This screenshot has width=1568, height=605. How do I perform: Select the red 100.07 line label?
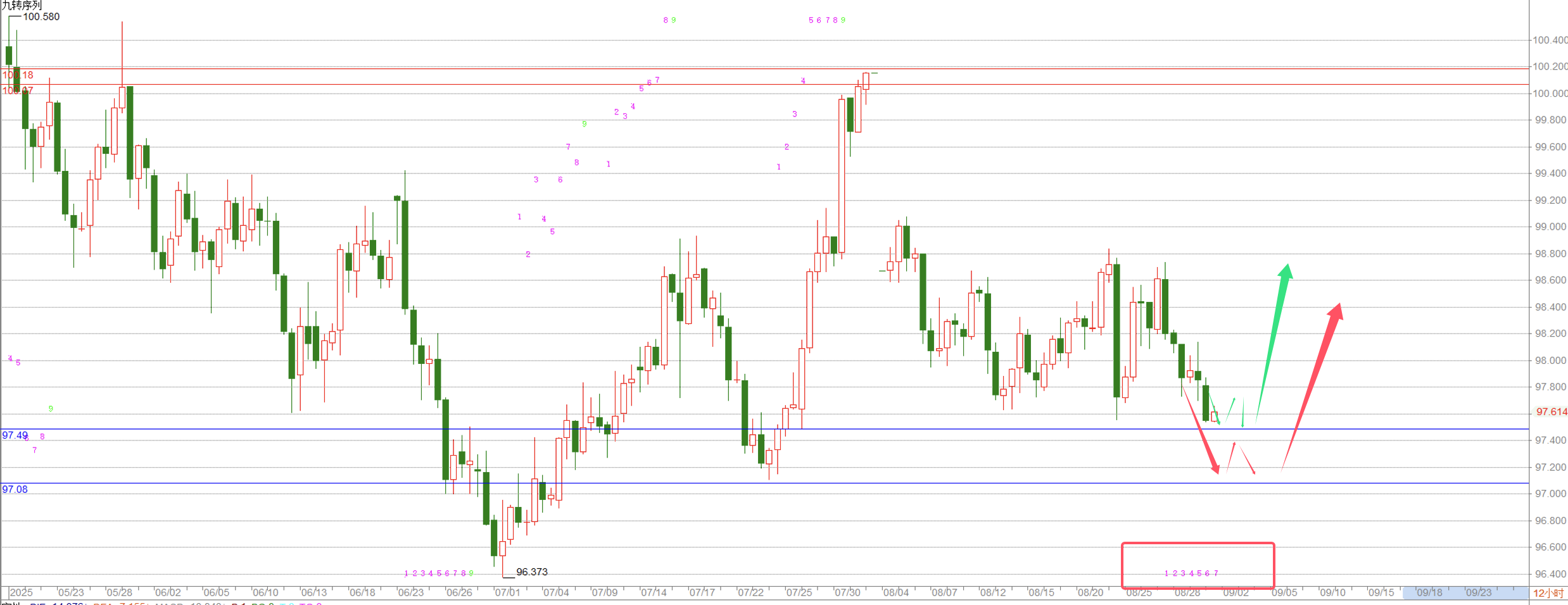tap(18, 90)
